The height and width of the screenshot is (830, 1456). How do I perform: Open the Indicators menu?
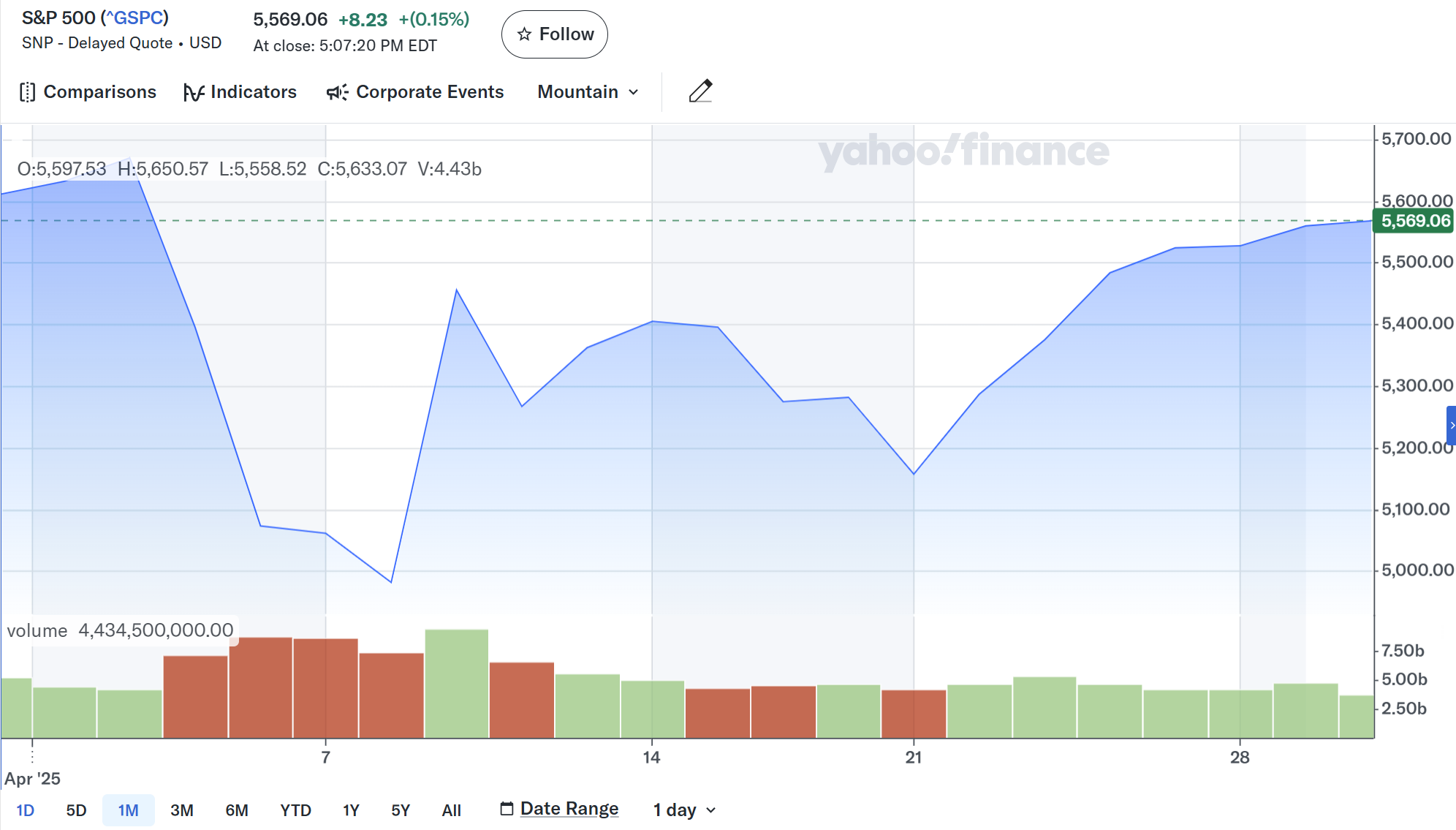[x=240, y=92]
